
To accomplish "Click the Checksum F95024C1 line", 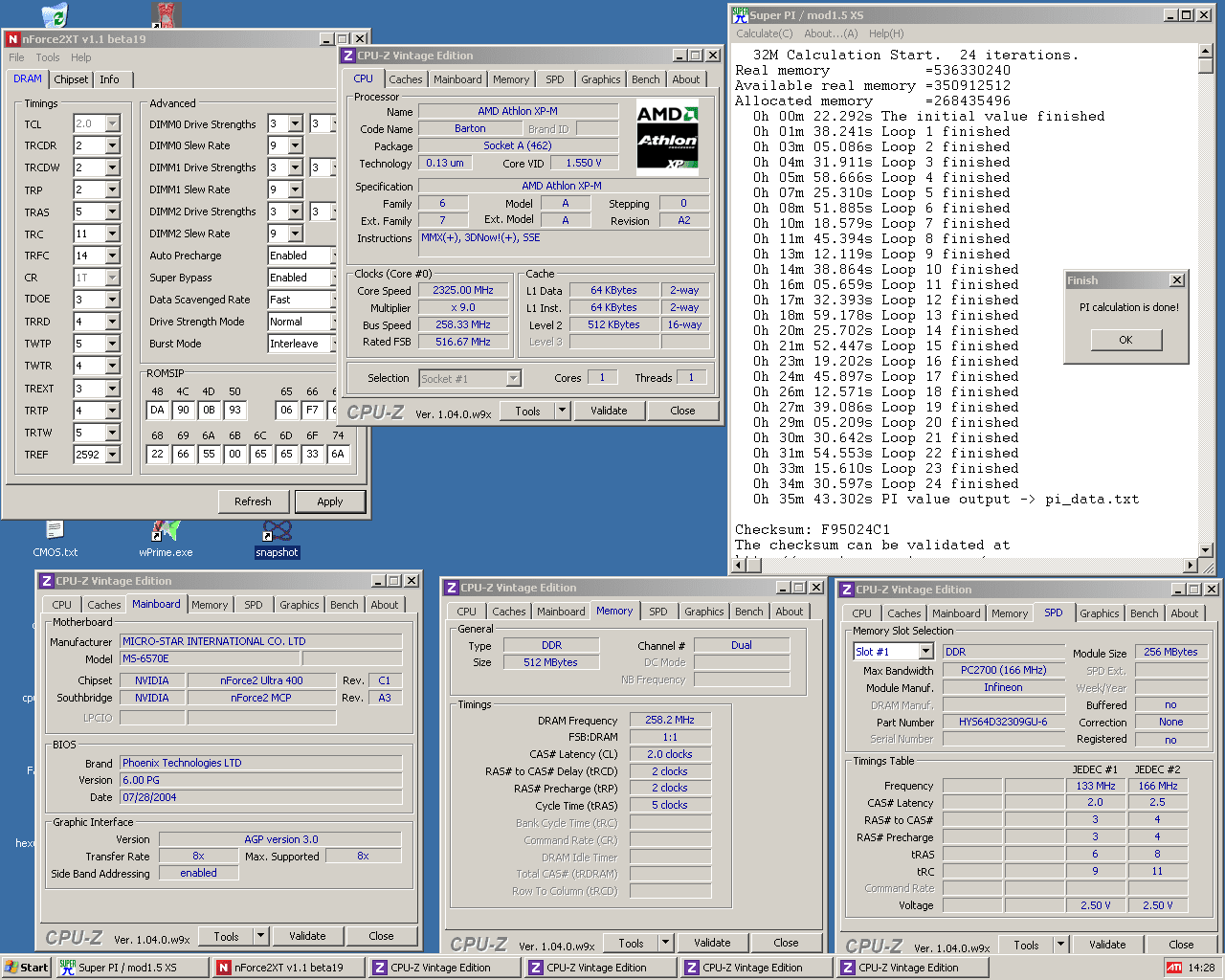I will coord(813,529).
